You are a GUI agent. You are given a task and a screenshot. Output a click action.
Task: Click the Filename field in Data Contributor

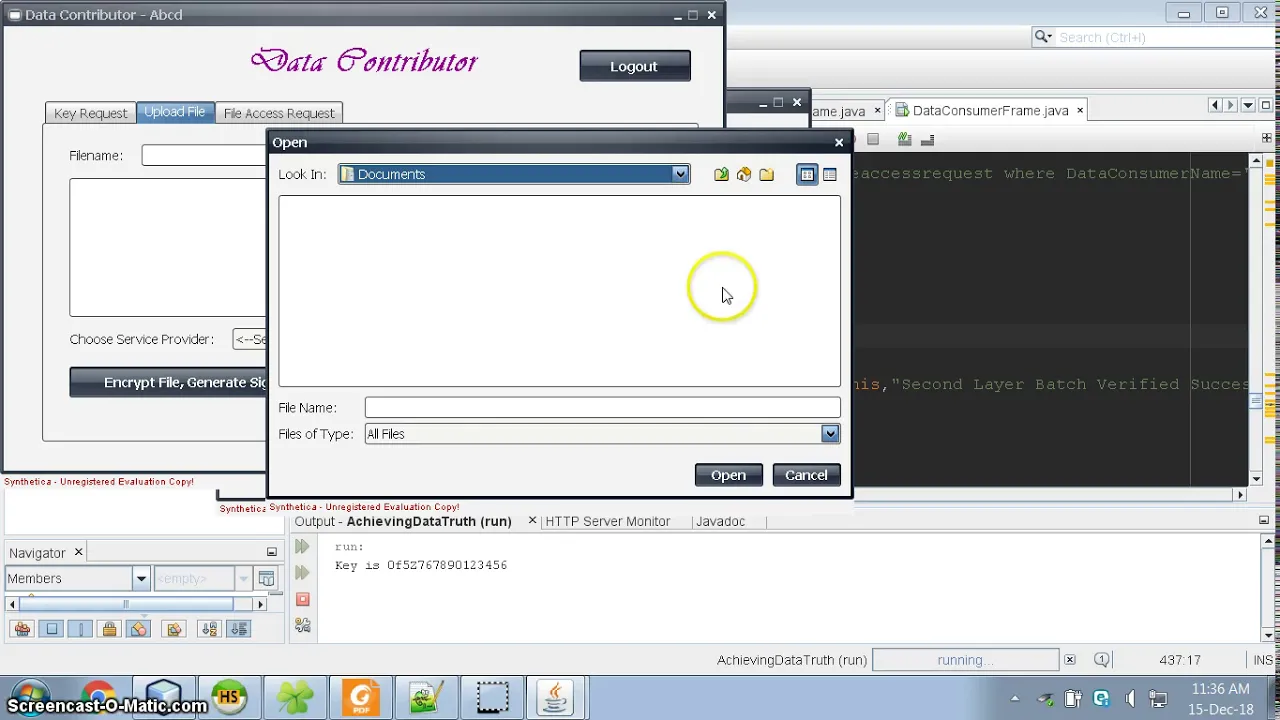click(x=205, y=155)
